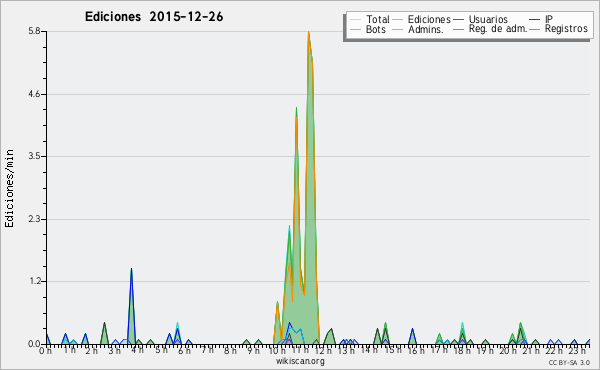Click the 'Ediciones' legend label
The image size is (600, 370).
[x=429, y=19]
